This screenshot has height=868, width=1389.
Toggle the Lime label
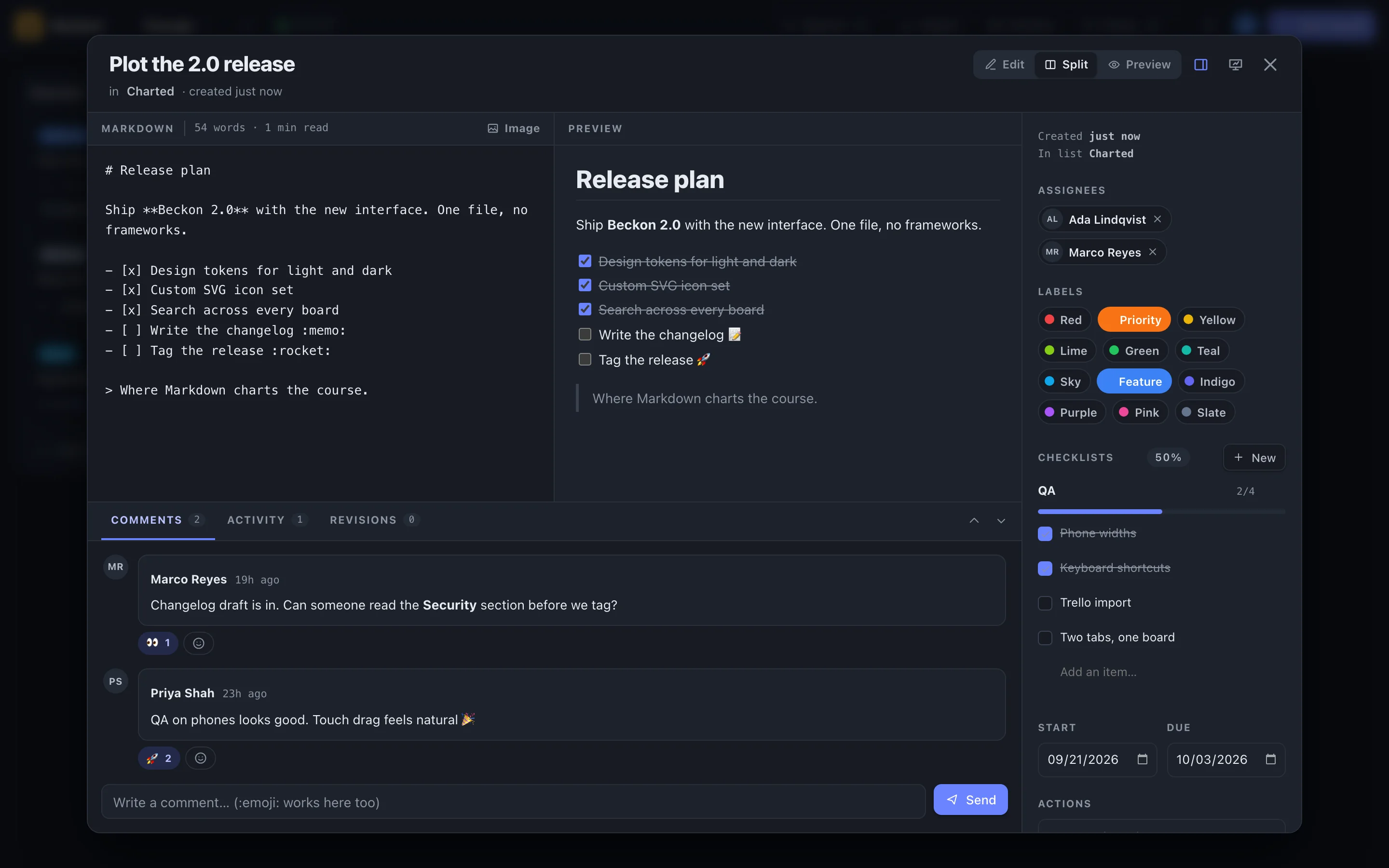[1066, 351]
